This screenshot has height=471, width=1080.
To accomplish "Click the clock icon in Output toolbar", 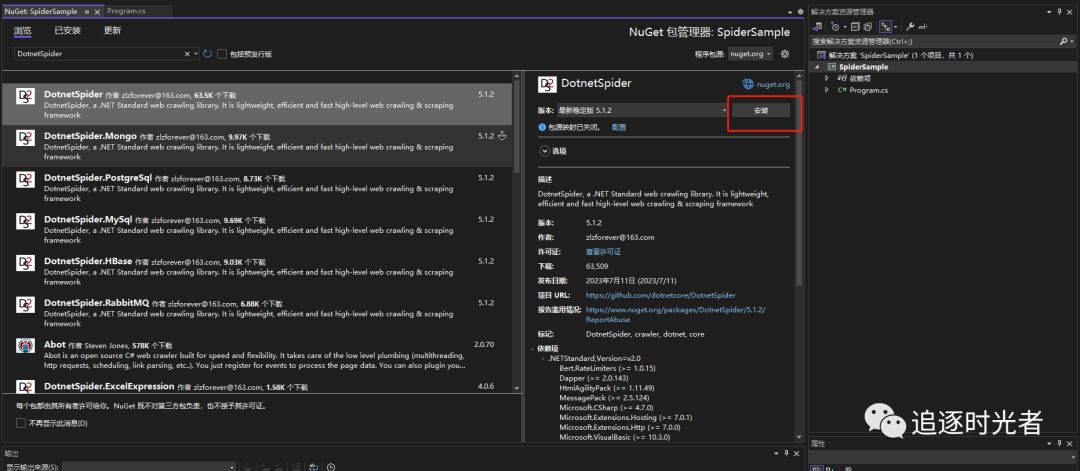I will click(331, 467).
